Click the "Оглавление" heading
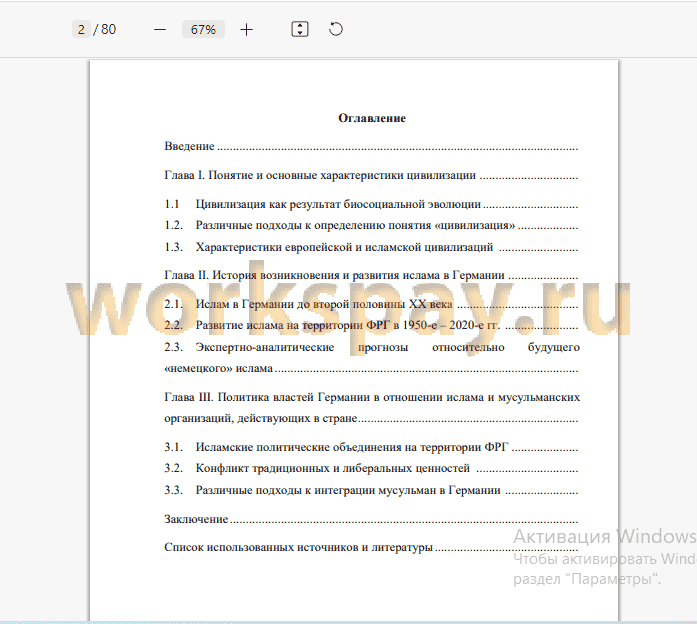The height and width of the screenshot is (624, 697). (x=372, y=118)
